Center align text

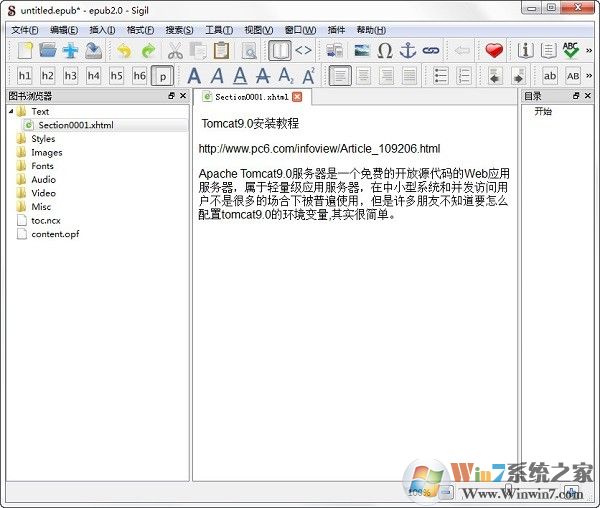coord(364,76)
